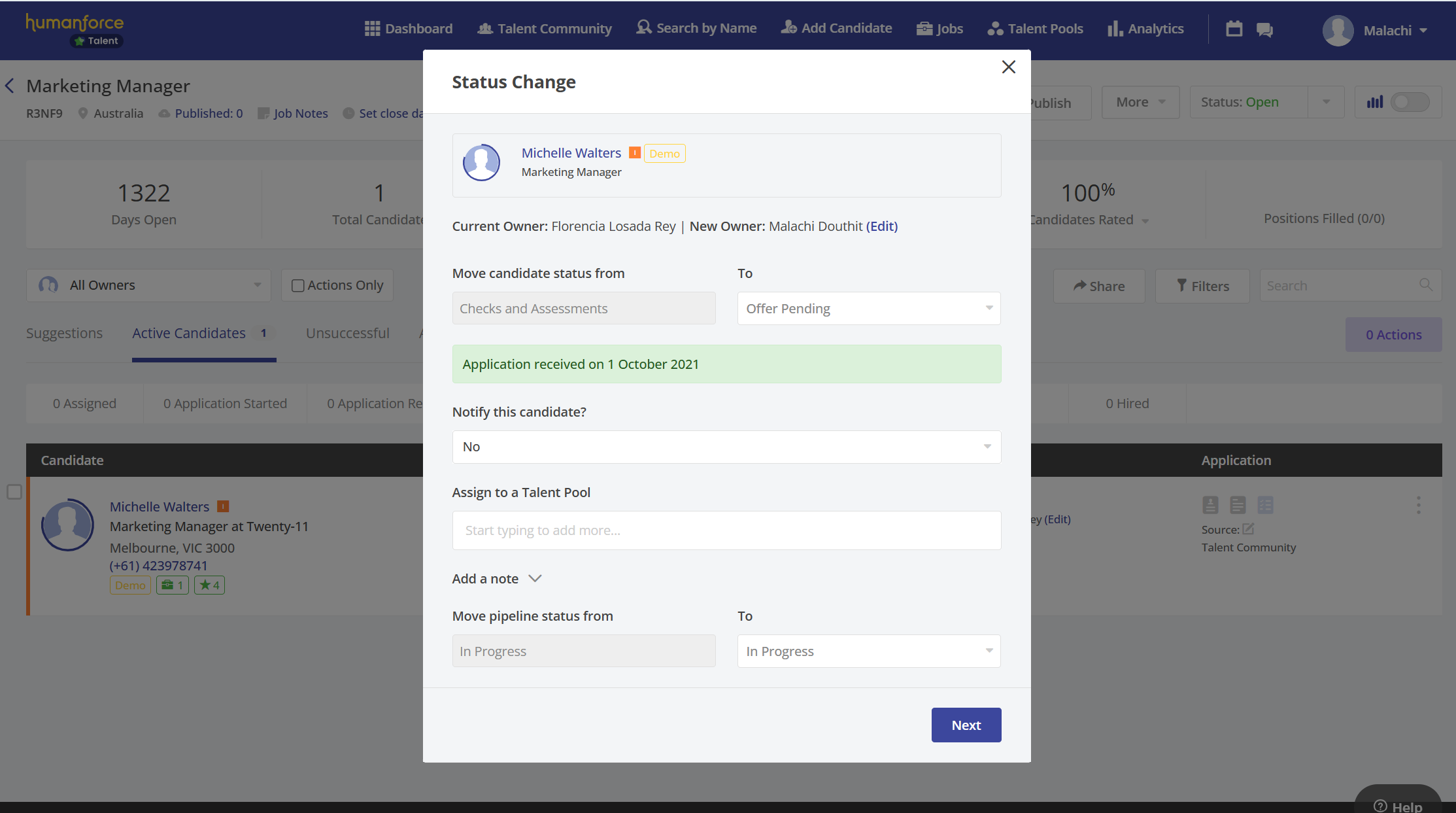
Task: Click Michelle Walters avatar in candidate list
Action: tap(67, 525)
